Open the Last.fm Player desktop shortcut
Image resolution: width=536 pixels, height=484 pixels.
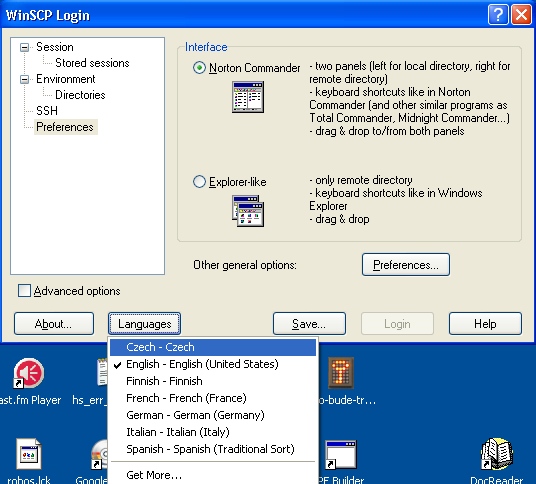point(29,373)
